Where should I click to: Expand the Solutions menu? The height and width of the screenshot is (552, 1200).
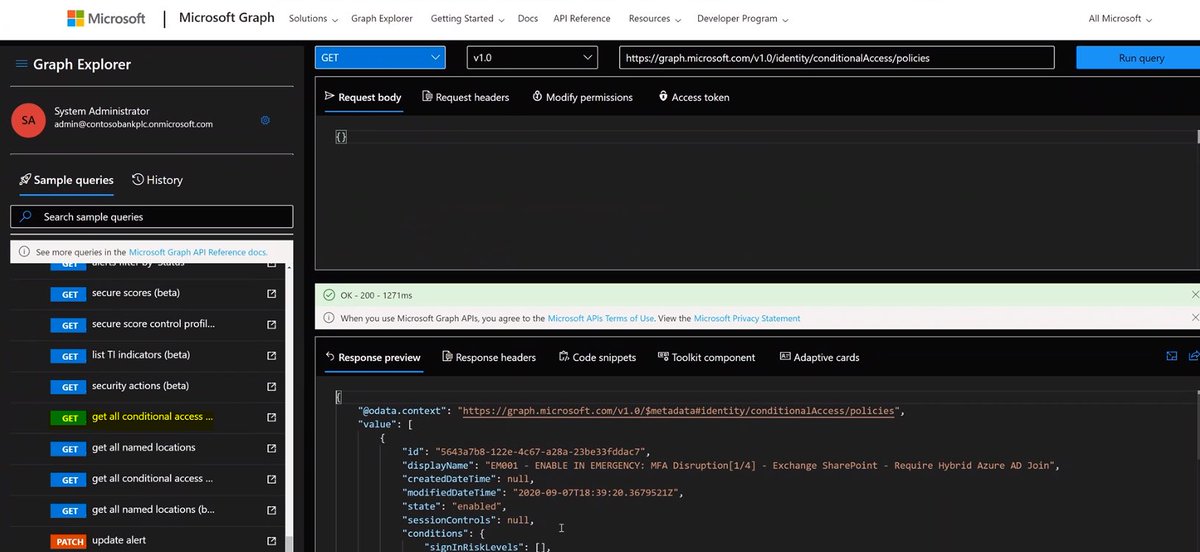(x=313, y=19)
